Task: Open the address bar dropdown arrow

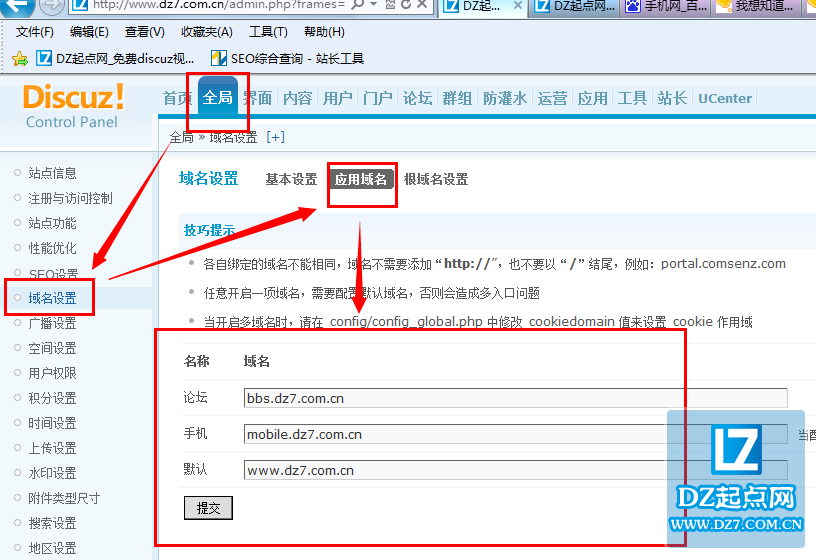Action: (373, 5)
